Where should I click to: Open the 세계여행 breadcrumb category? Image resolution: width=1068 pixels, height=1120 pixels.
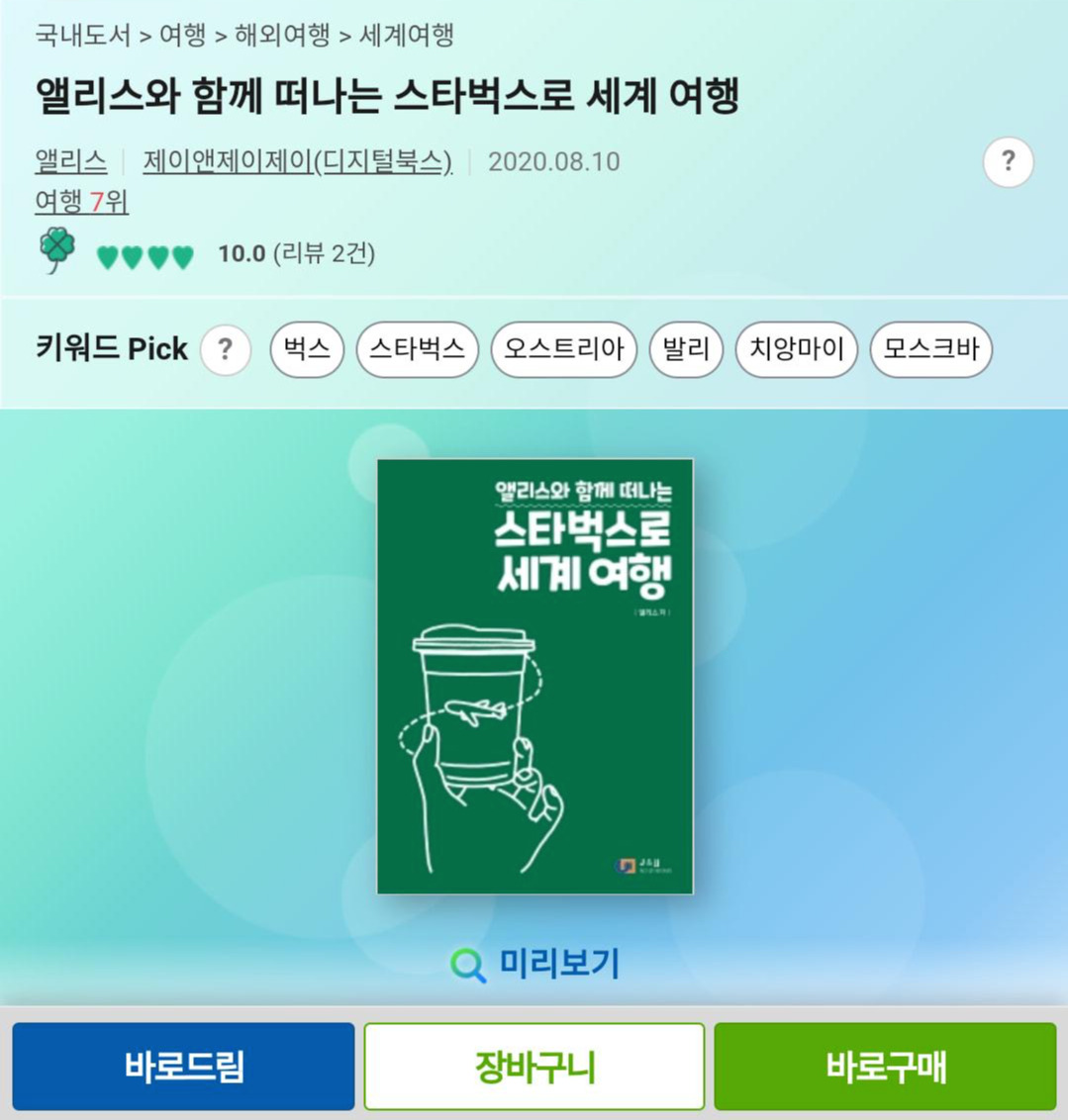point(407,35)
